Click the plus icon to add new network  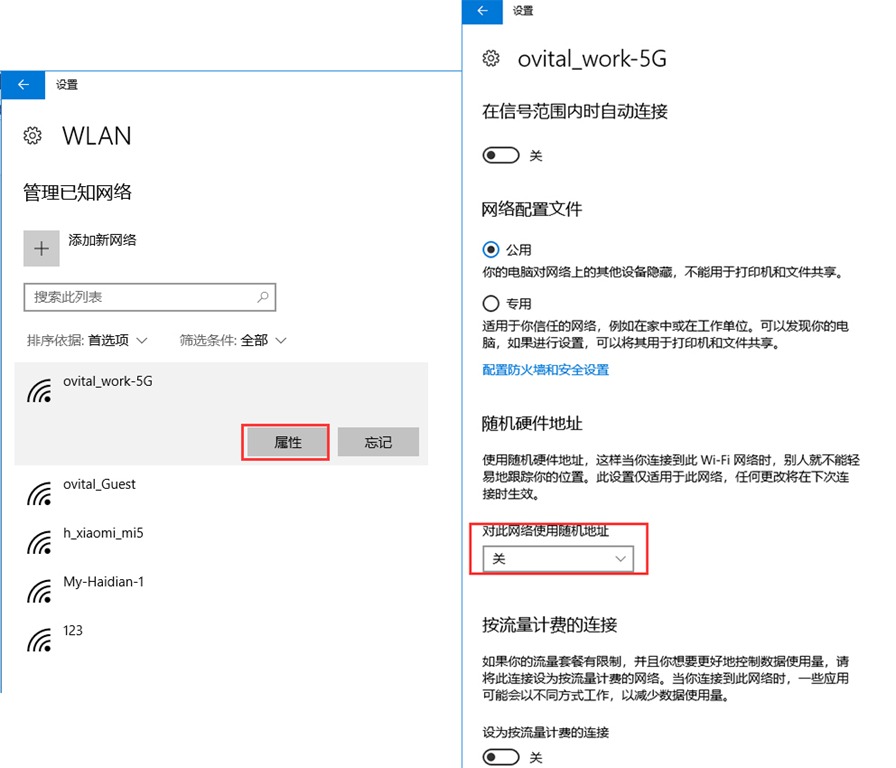coord(41,249)
